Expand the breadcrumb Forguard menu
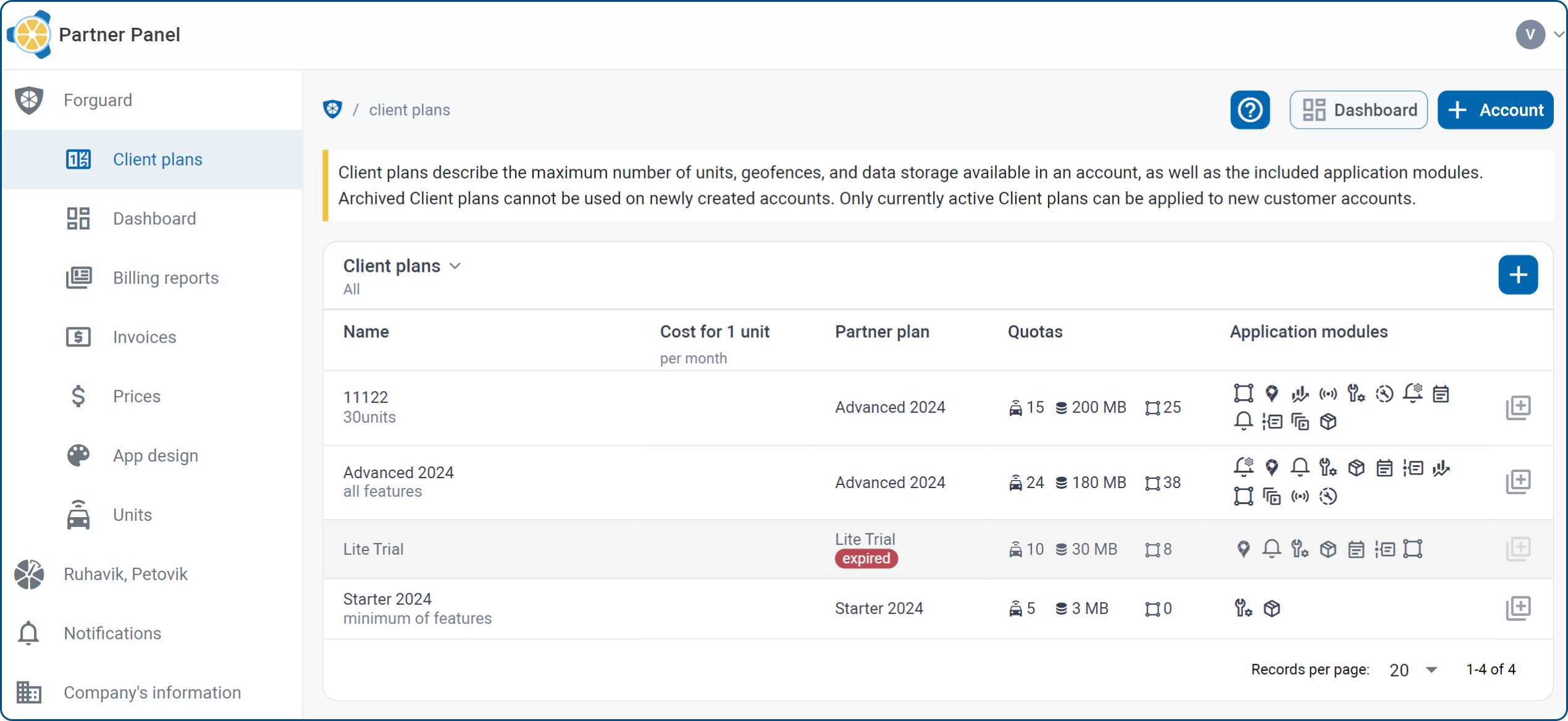The width and height of the screenshot is (1568, 721). click(x=334, y=110)
